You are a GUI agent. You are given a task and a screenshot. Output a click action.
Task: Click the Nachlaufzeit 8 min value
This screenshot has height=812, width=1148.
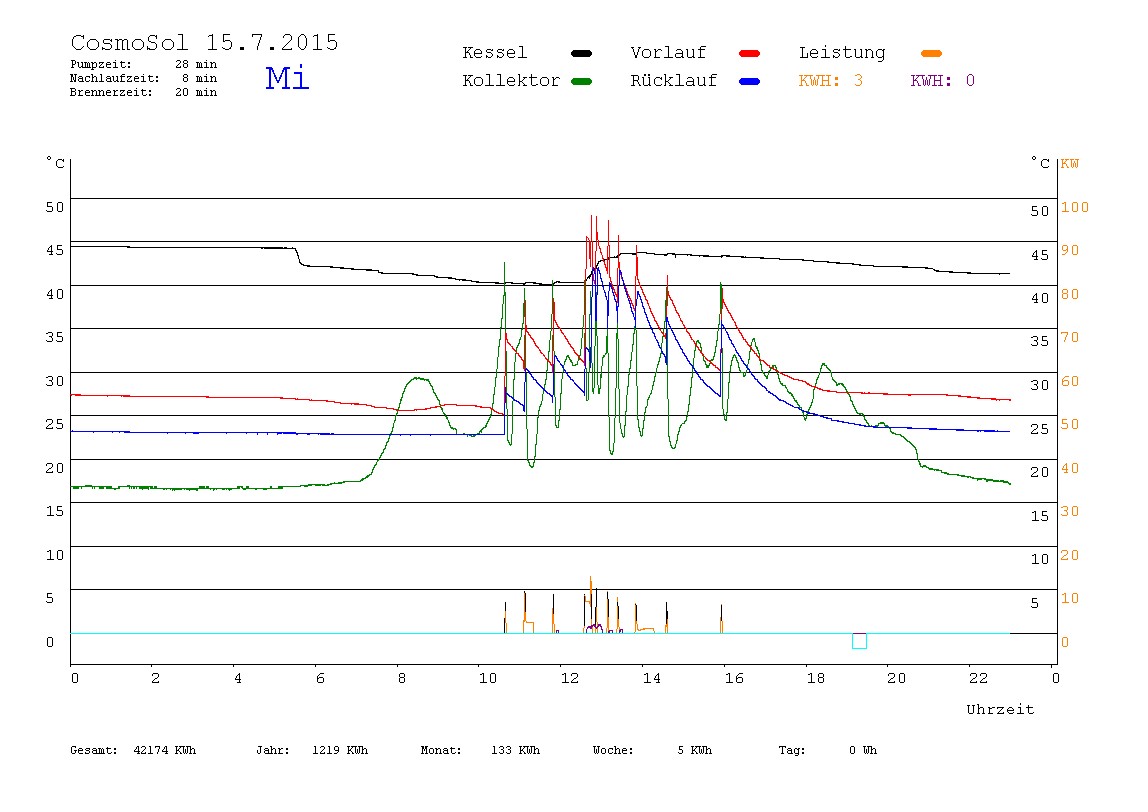tap(199, 78)
